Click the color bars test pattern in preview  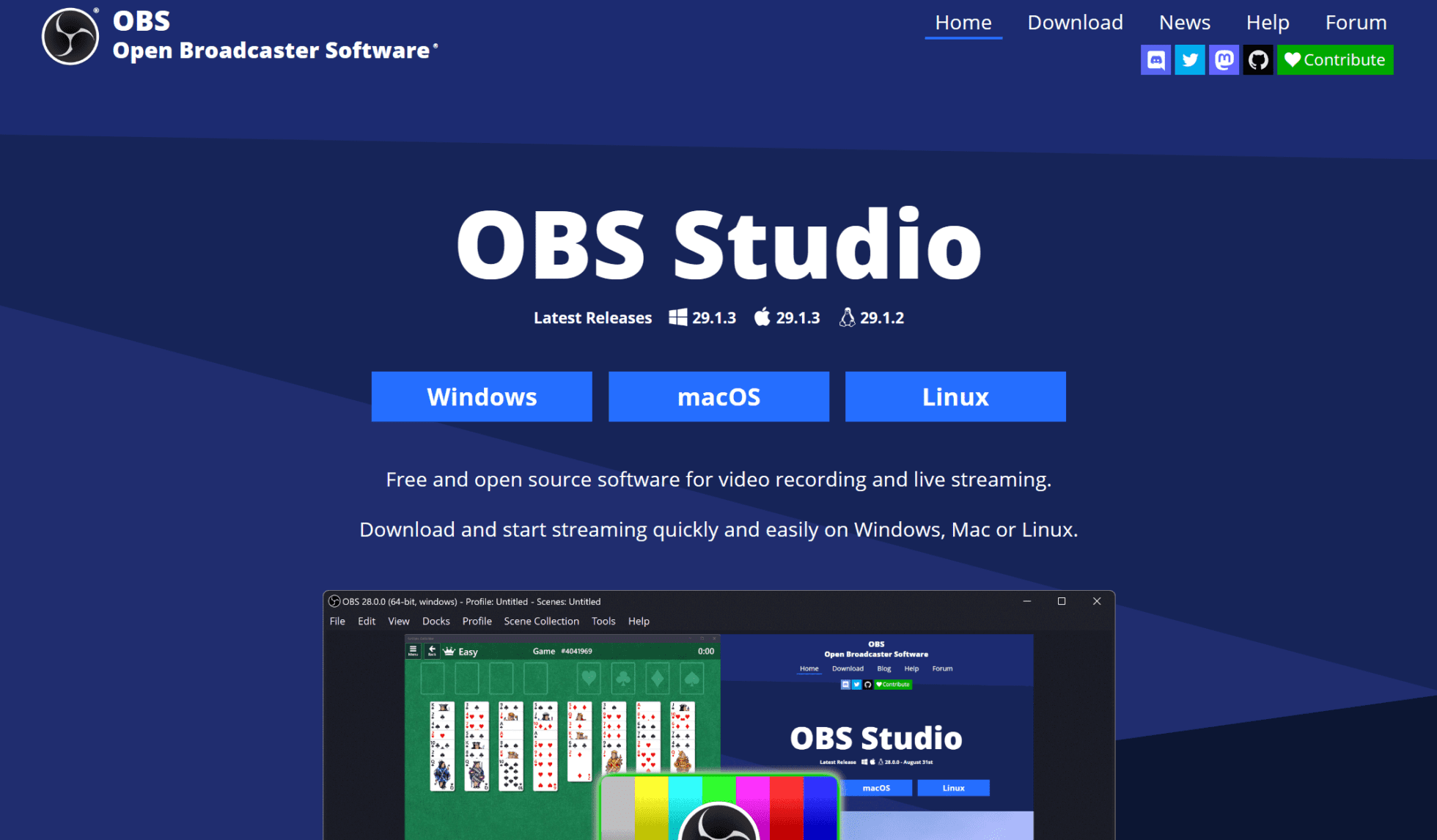pos(718,807)
